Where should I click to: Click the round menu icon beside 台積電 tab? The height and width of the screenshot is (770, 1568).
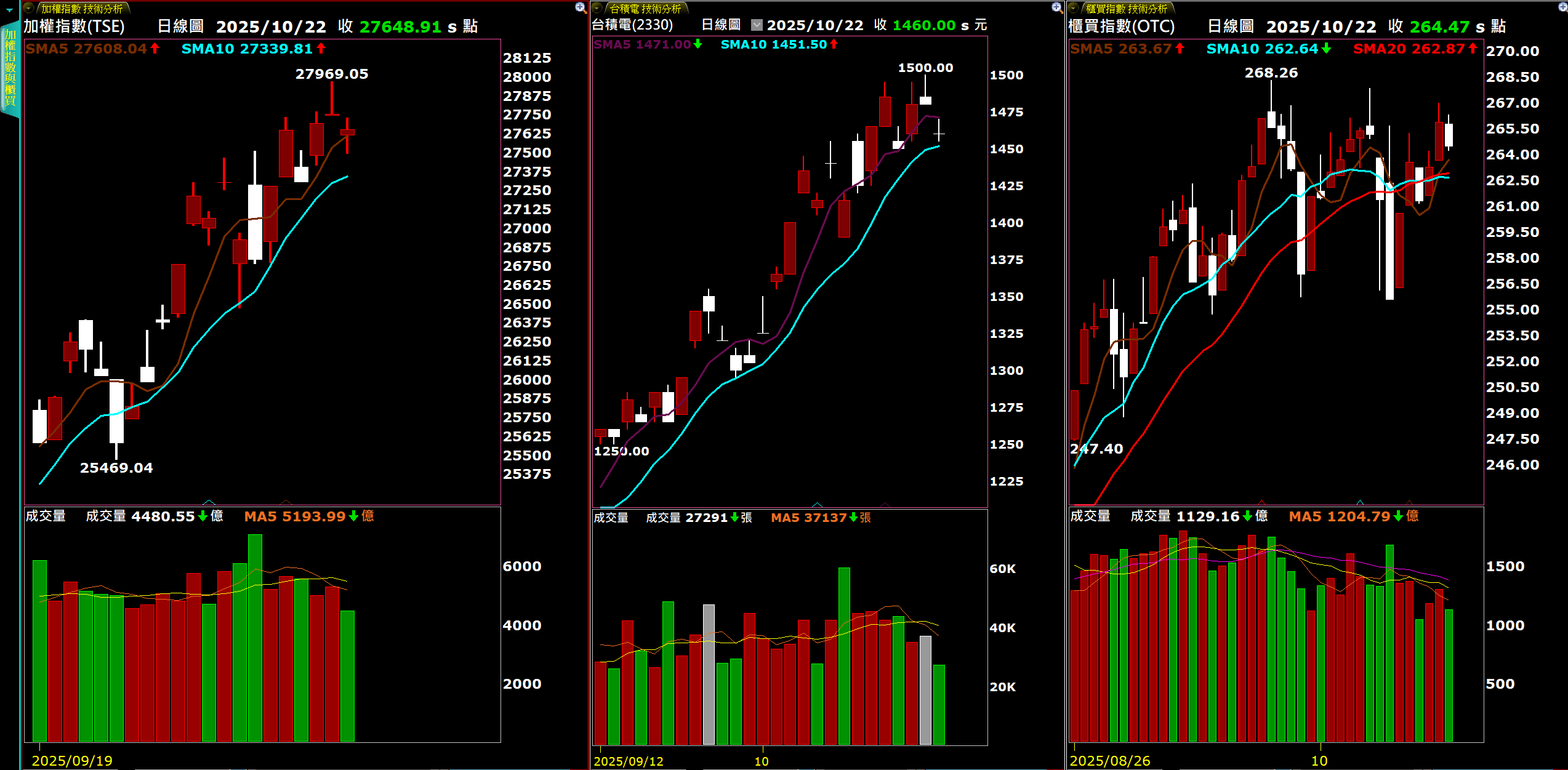click(597, 8)
